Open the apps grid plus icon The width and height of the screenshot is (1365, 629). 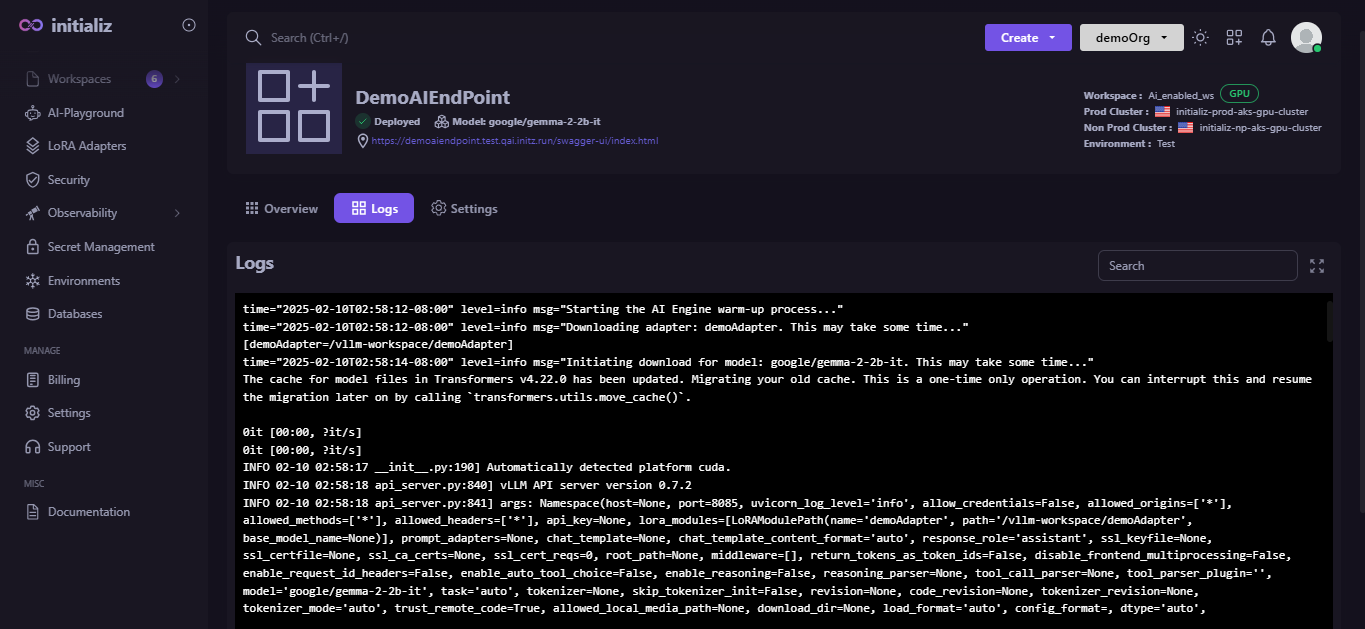(x=1234, y=37)
